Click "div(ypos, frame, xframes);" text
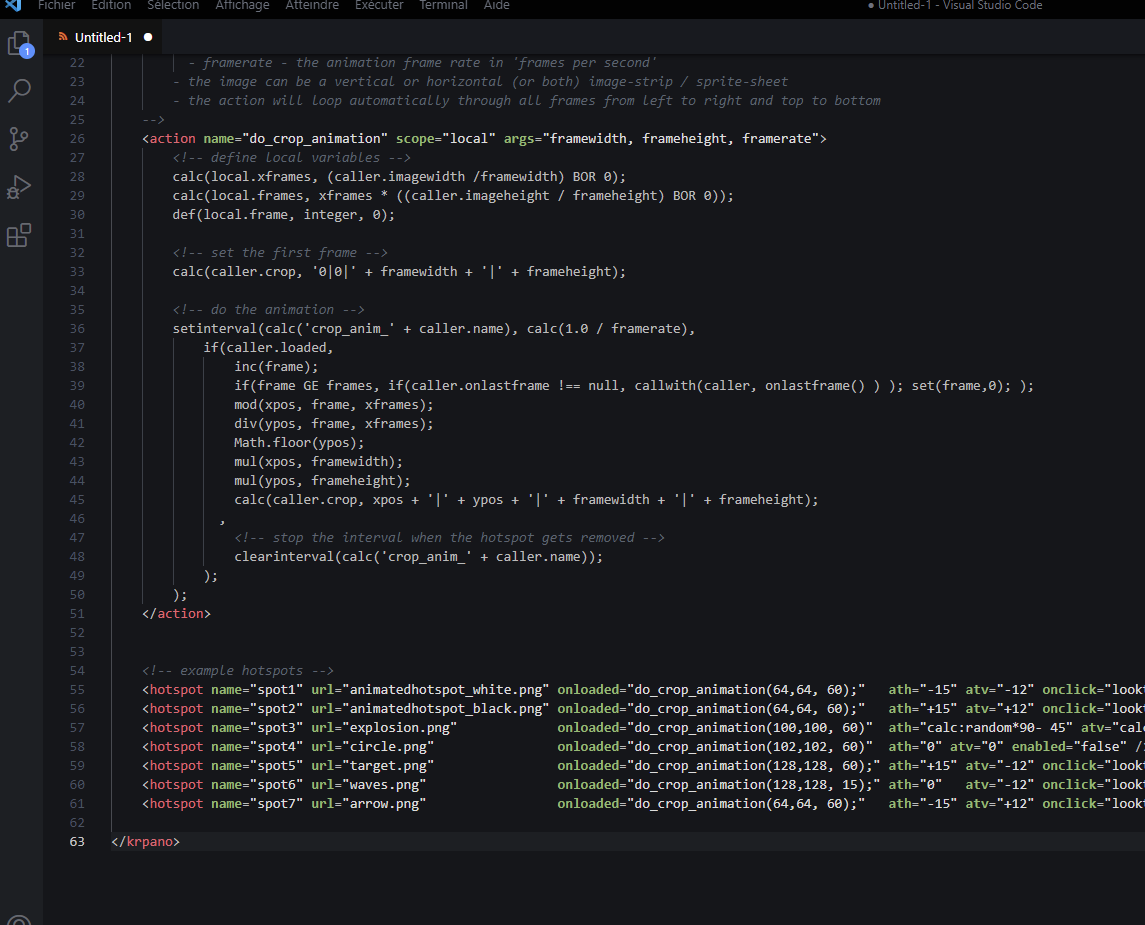The width and height of the screenshot is (1145, 925). point(334,423)
